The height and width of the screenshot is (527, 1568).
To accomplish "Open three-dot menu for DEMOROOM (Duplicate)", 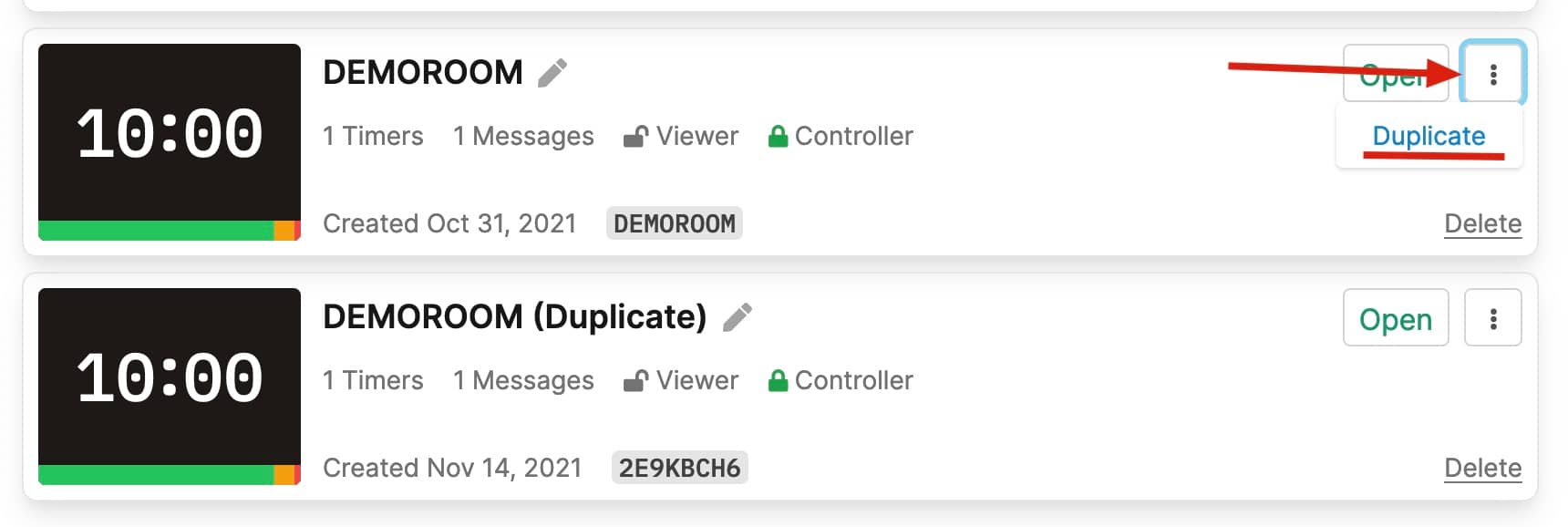I will pyautogui.click(x=1492, y=318).
